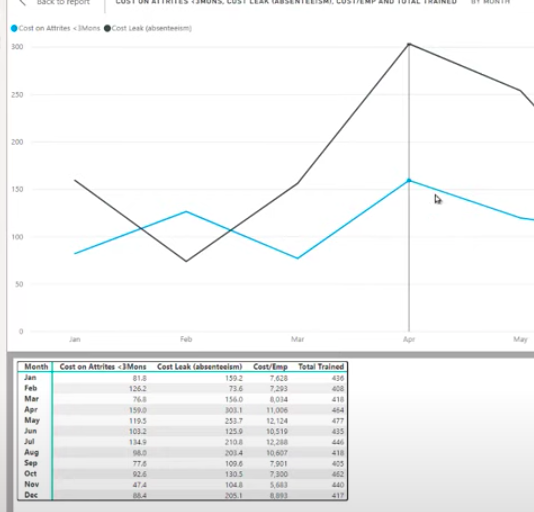This screenshot has width=534, height=512.
Task: Click the 5,683 Cost/Emp value for Nov
Action: click(x=279, y=485)
